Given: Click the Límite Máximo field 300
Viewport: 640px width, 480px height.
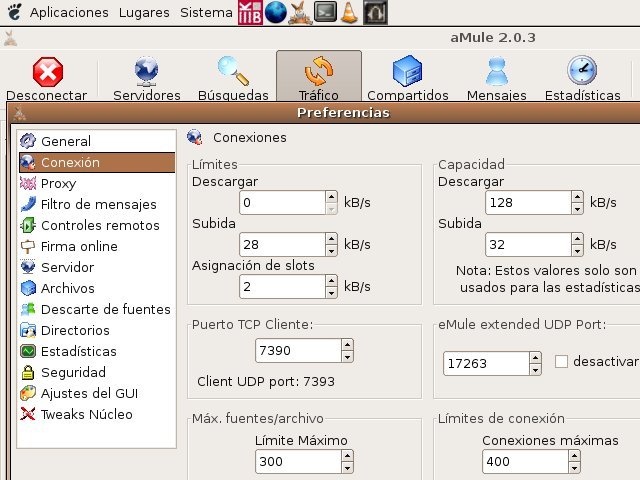Looking at the screenshot, I should pos(298,462).
